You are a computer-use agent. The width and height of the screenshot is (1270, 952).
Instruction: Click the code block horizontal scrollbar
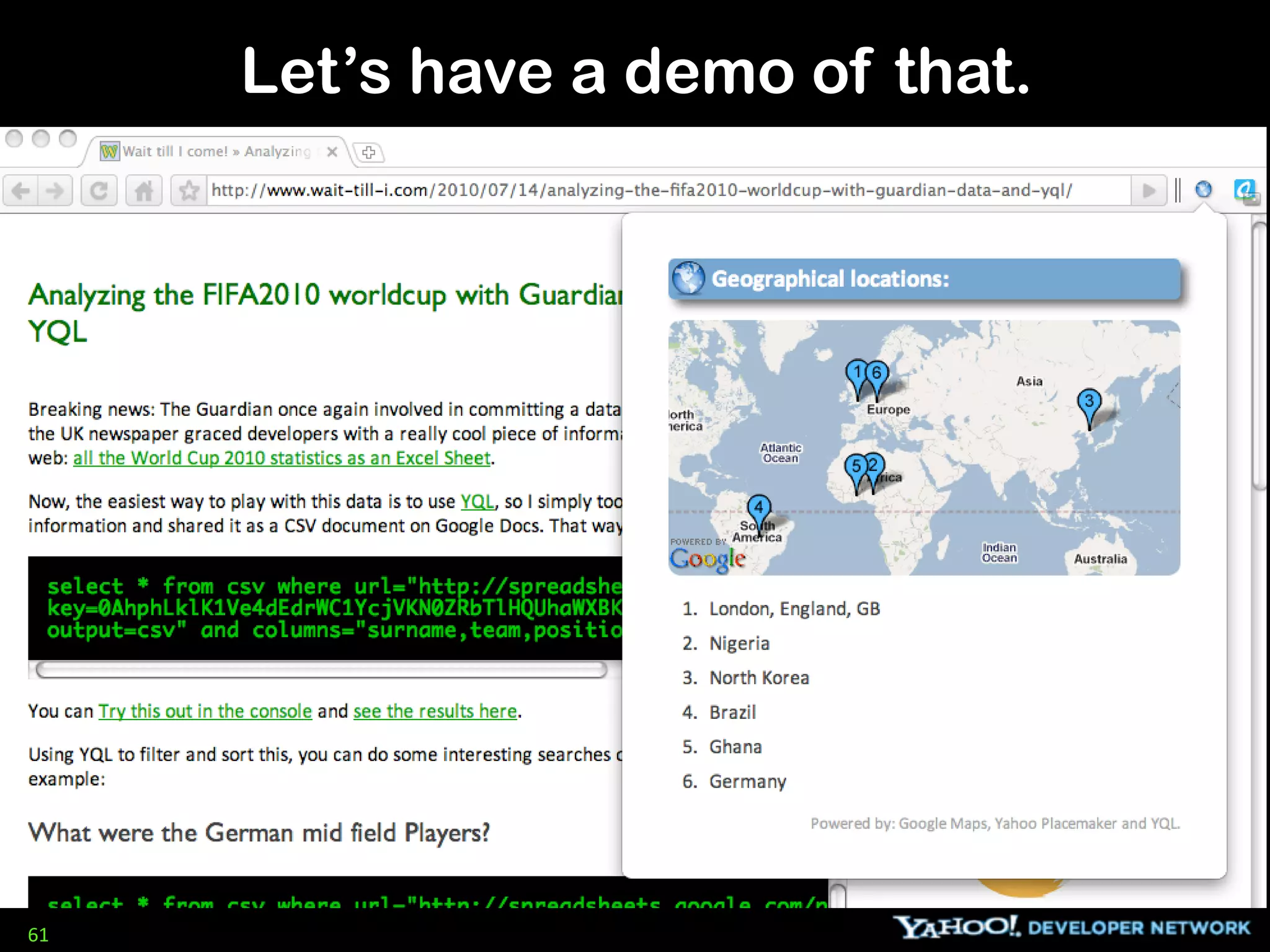coord(321,669)
